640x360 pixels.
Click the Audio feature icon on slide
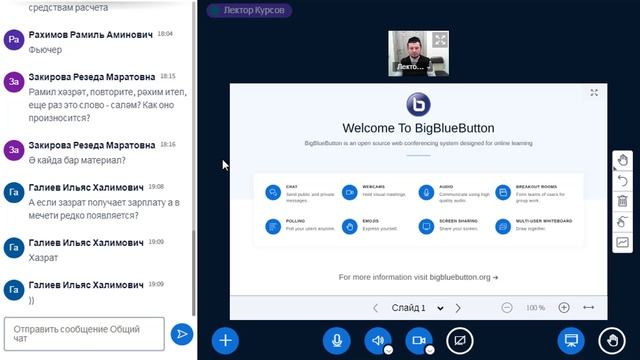(x=426, y=192)
